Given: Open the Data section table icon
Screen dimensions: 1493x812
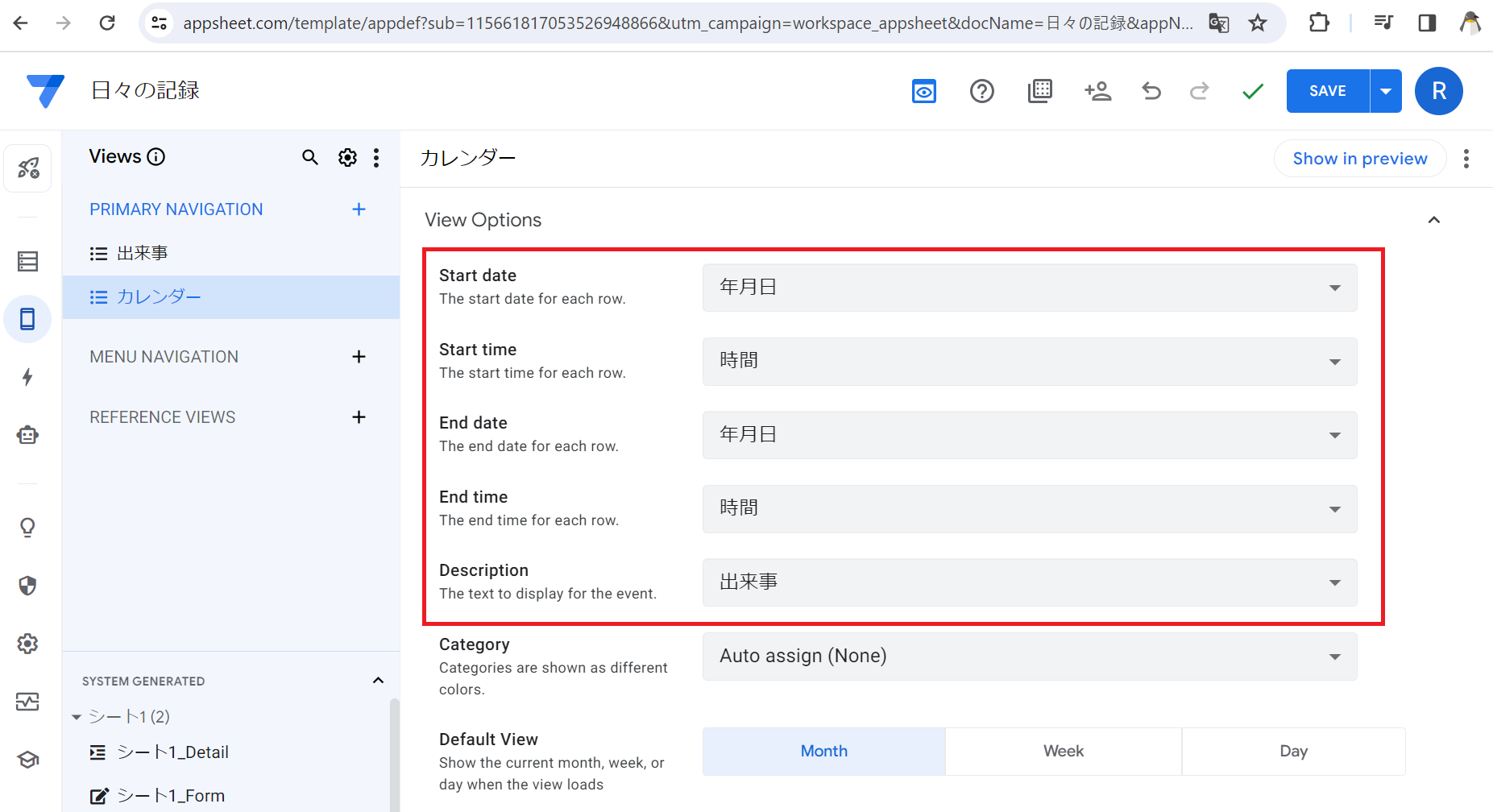Looking at the screenshot, I should 28,261.
